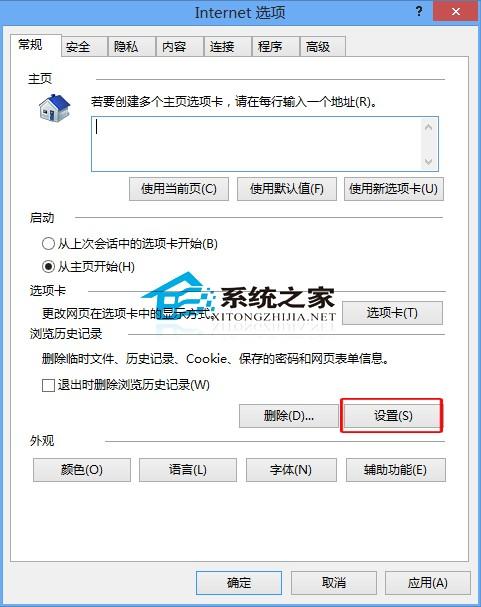
Task: Switch to the 安全 tab
Action: point(84,47)
